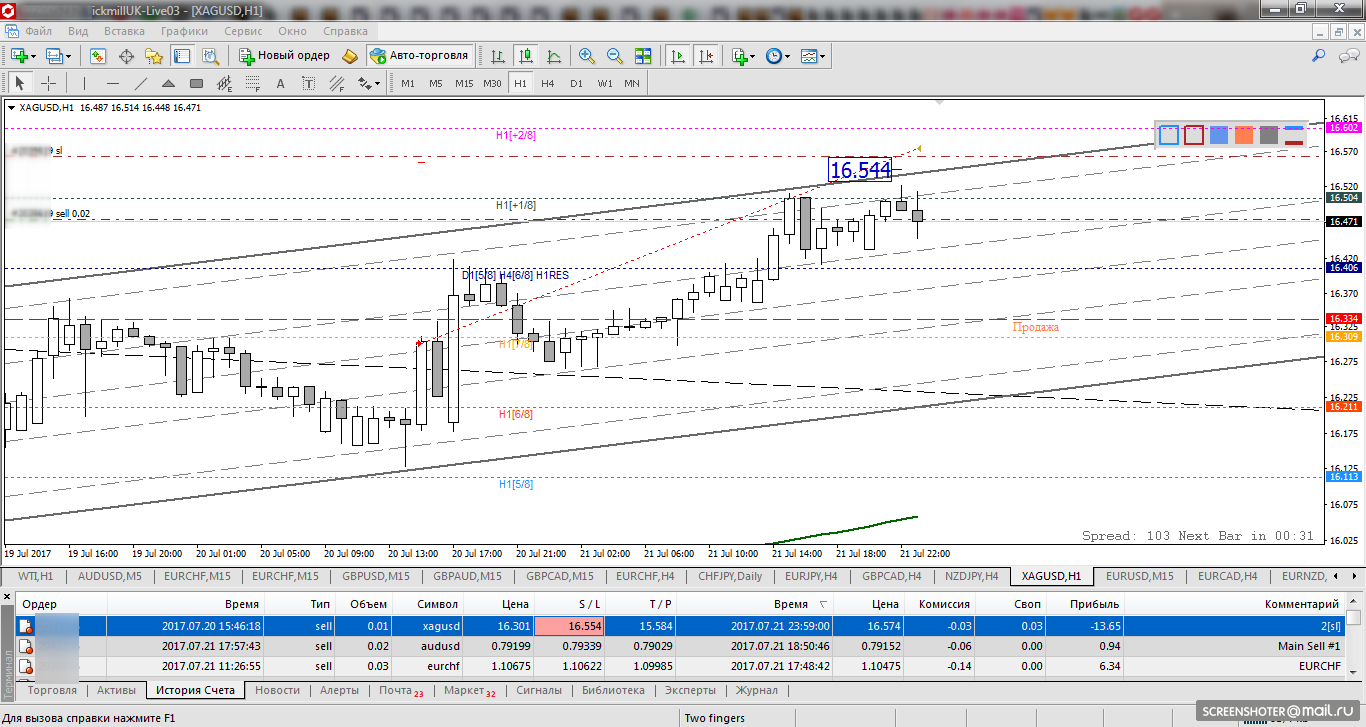Pick the Fibonacci retracement tool
The image size is (1366, 727).
click(x=254, y=83)
